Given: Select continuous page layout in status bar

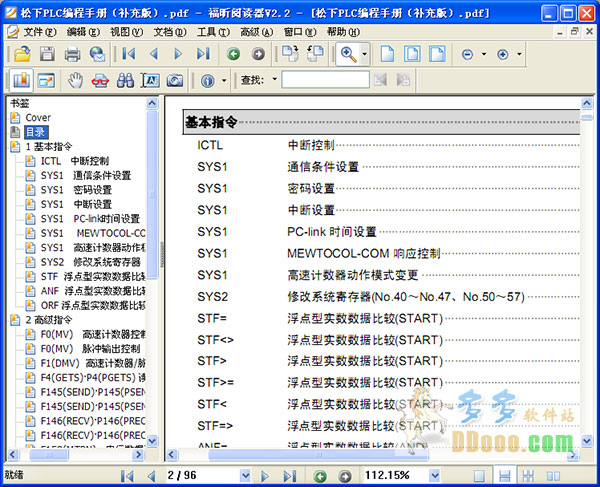Looking at the screenshot, I should pyautogui.click(x=504, y=476).
